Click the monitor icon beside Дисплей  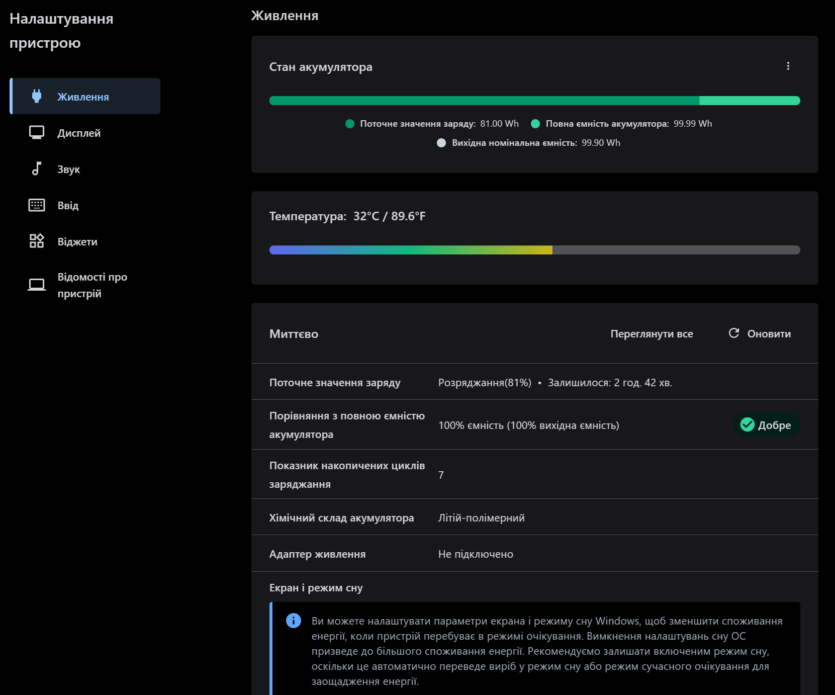coord(36,132)
